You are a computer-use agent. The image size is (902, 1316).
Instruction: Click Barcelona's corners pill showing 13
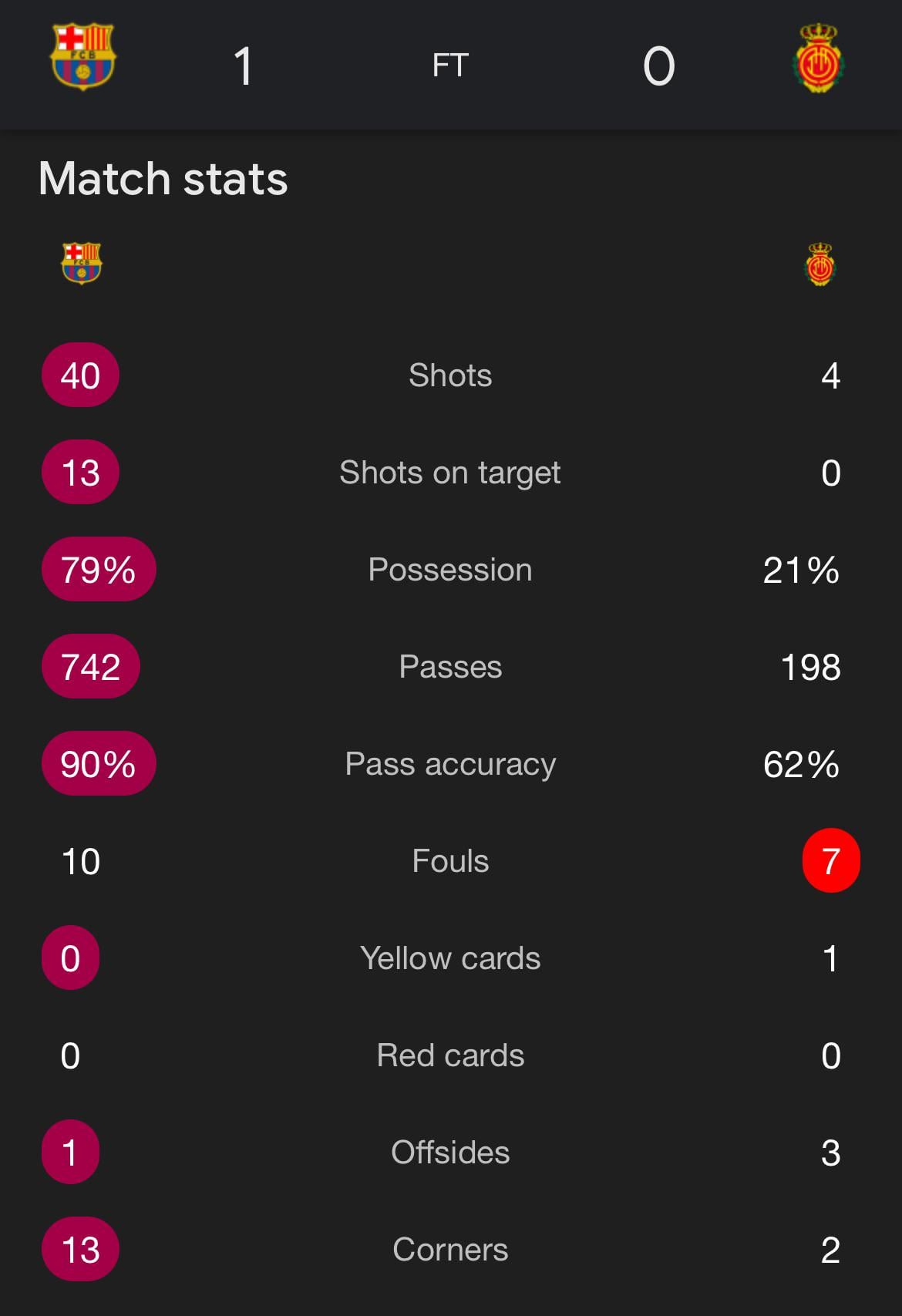click(79, 1250)
